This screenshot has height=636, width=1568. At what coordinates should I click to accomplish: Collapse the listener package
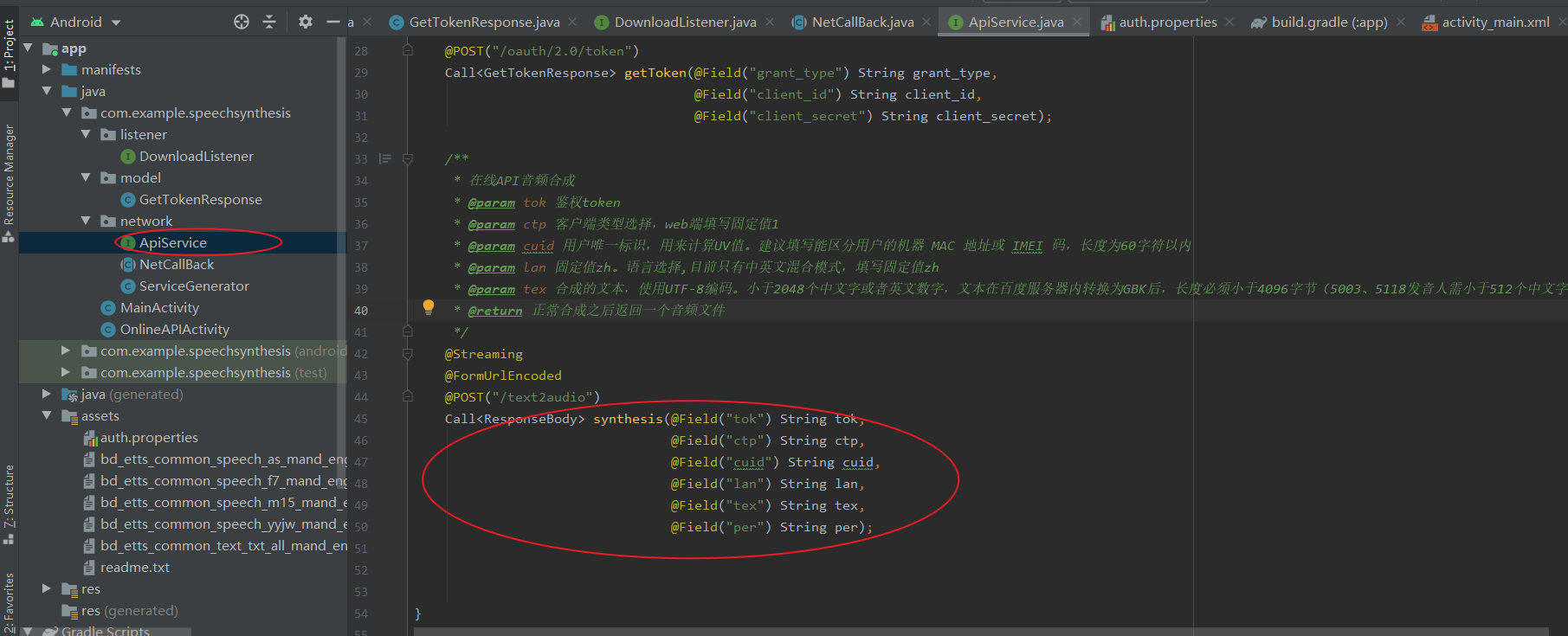point(86,134)
